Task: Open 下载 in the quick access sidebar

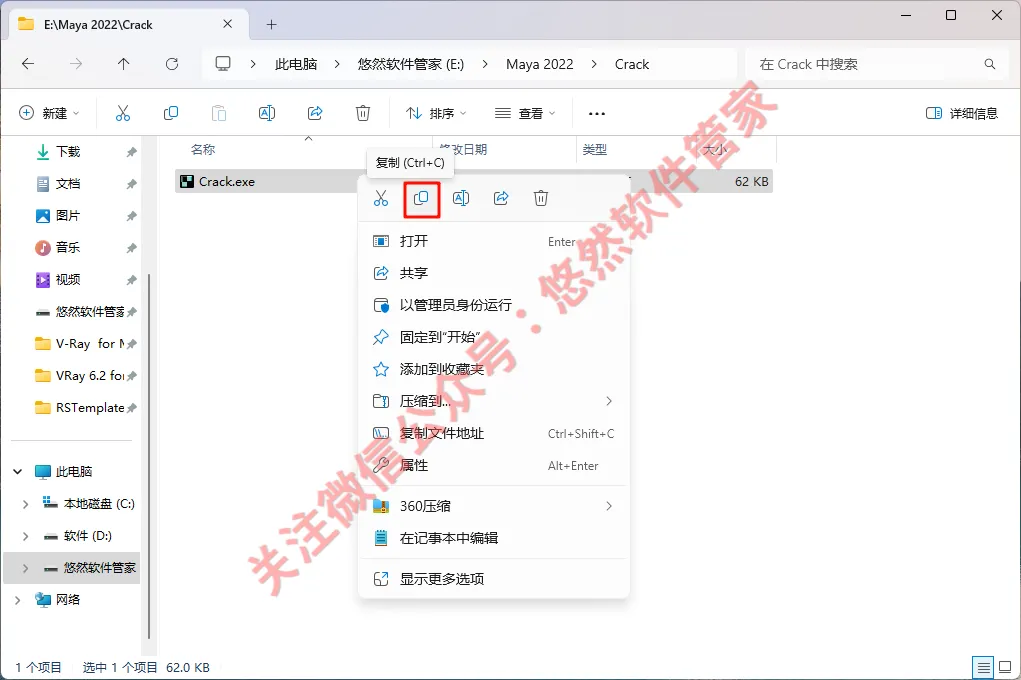Action: tap(68, 152)
